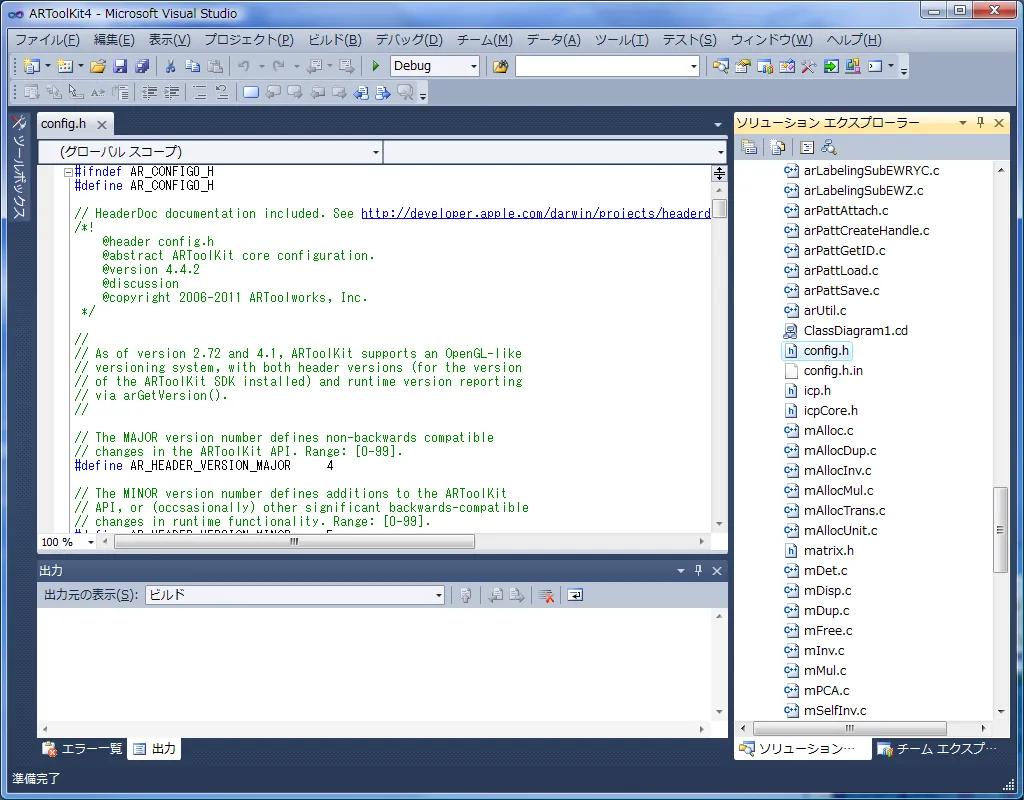
Task: Click the Find in Files binoculars icon
Action: tap(500, 66)
